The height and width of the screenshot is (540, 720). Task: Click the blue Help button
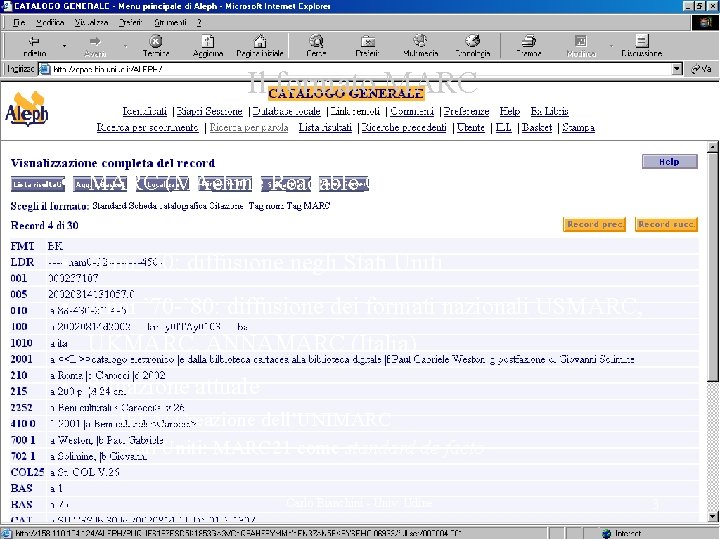tap(669, 162)
